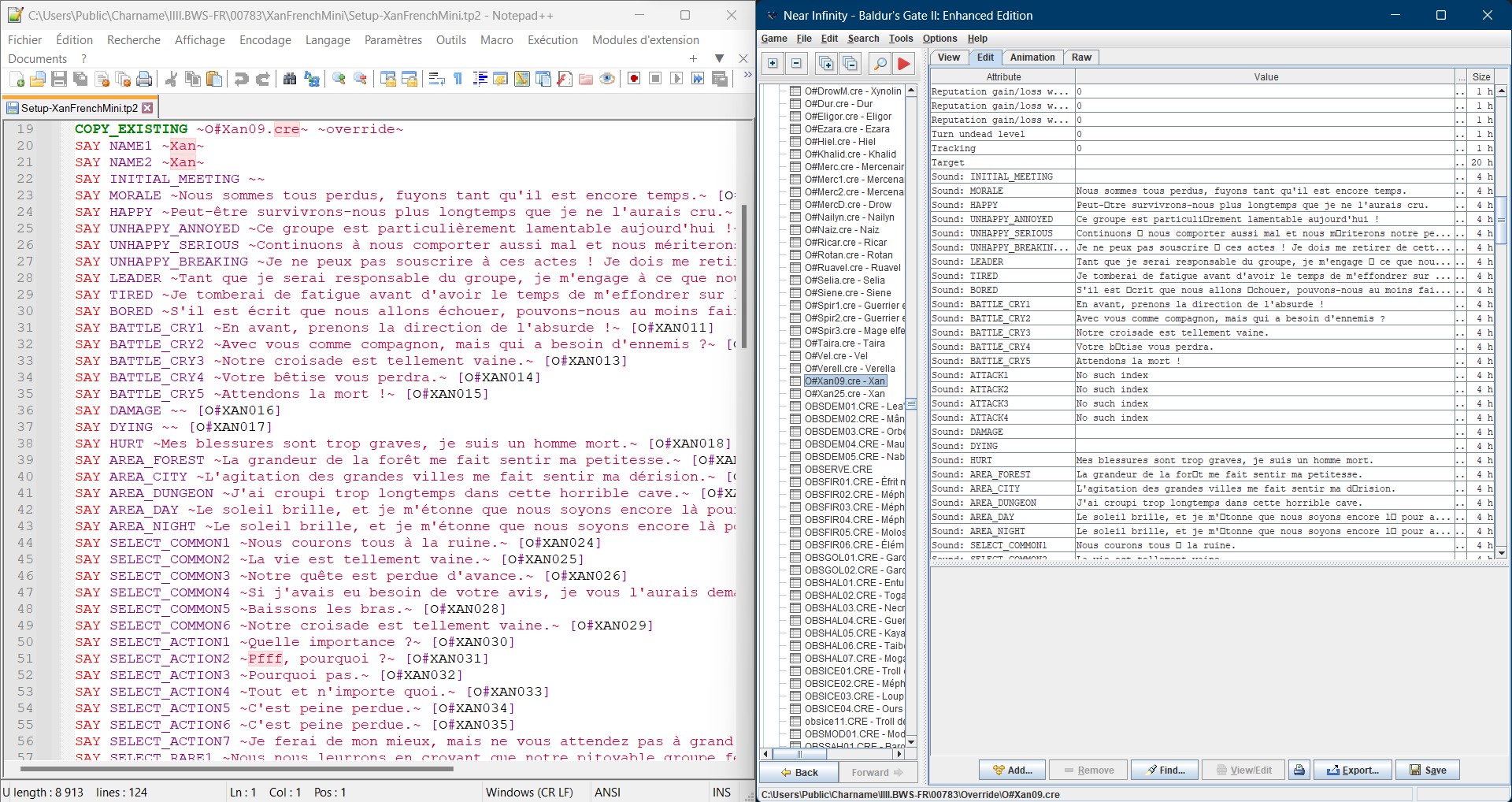The height and width of the screenshot is (802, 1512).
Task: Toggle the Indent Guide icon
Action: (480, 79)
